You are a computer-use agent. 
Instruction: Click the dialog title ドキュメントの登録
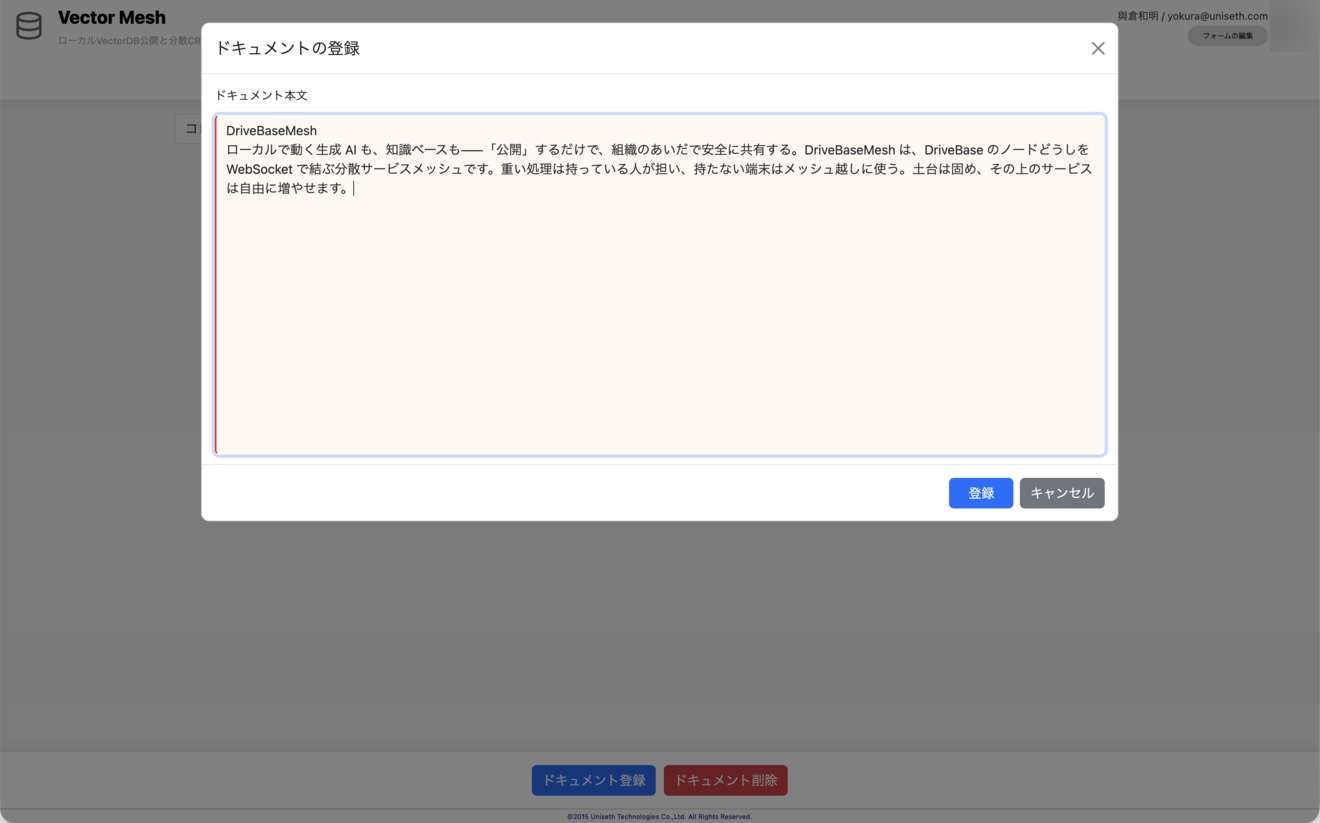pyautogui.click(x=288, y=48)
